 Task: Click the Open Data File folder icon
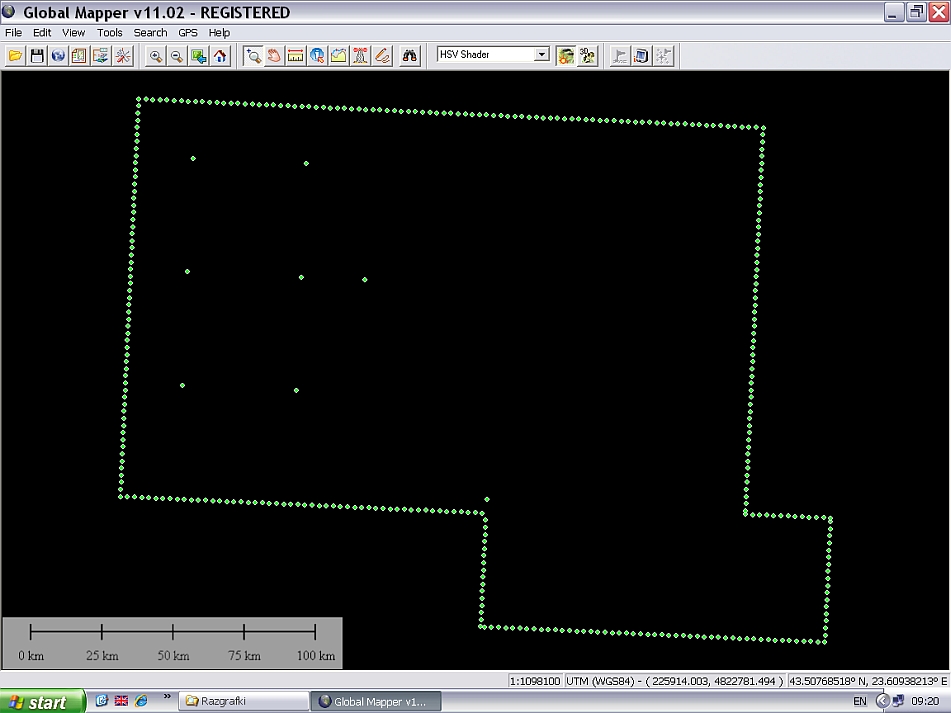tap(15, 56)
